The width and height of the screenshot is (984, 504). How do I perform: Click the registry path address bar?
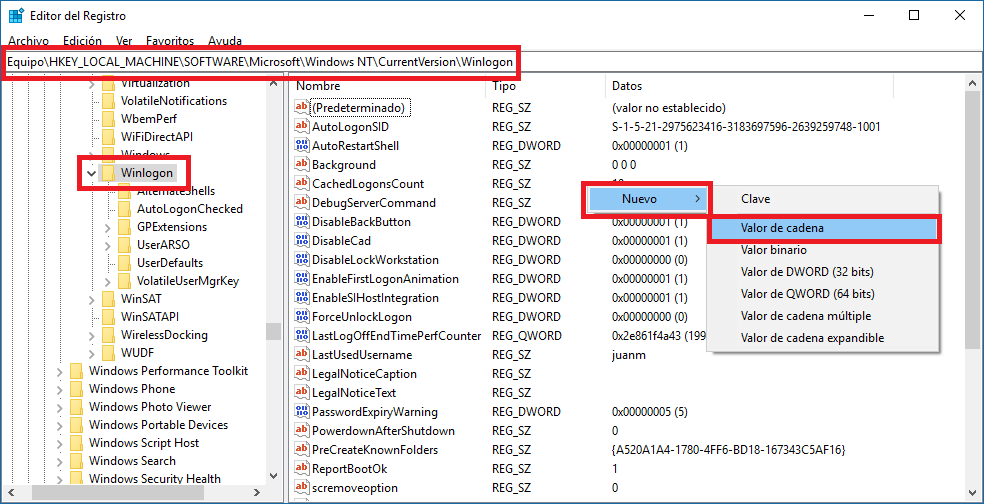492,62
